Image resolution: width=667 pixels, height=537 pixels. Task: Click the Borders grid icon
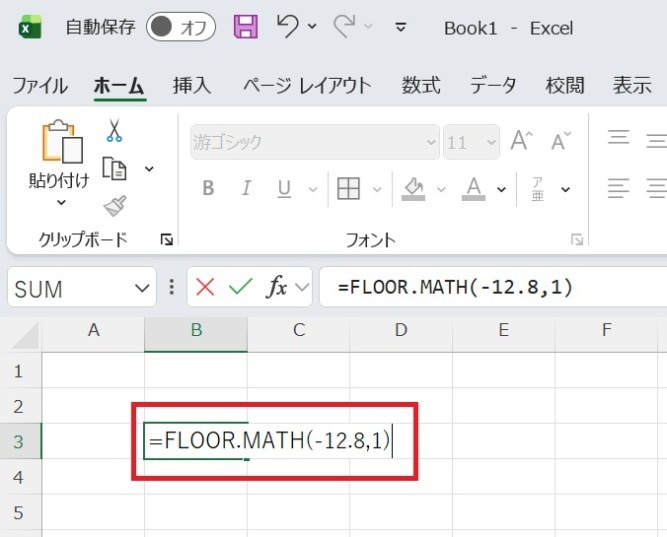point(348,189)
